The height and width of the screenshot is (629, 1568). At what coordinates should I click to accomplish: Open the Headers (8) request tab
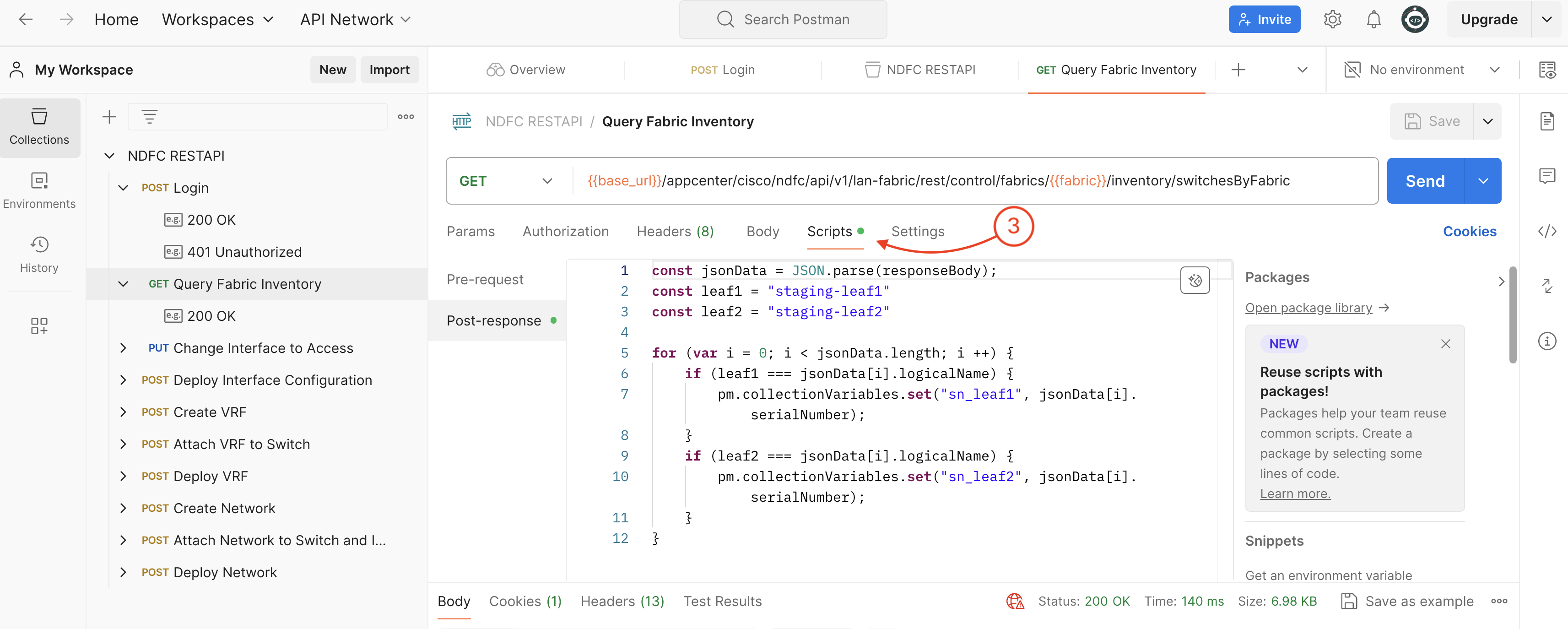[x=675, y=231]
